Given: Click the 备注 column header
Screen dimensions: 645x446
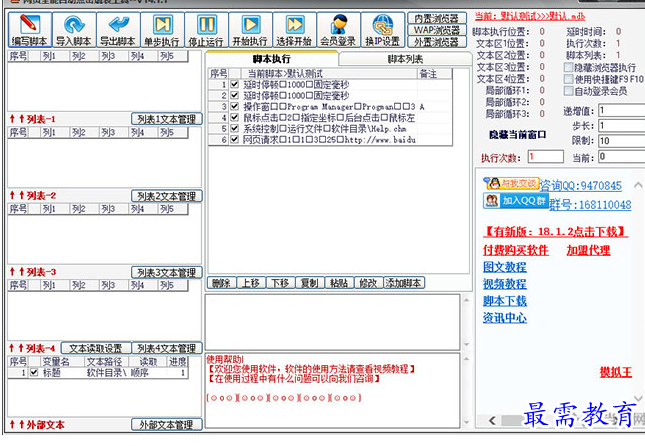Looking at the screenshot, I should 434,74.
